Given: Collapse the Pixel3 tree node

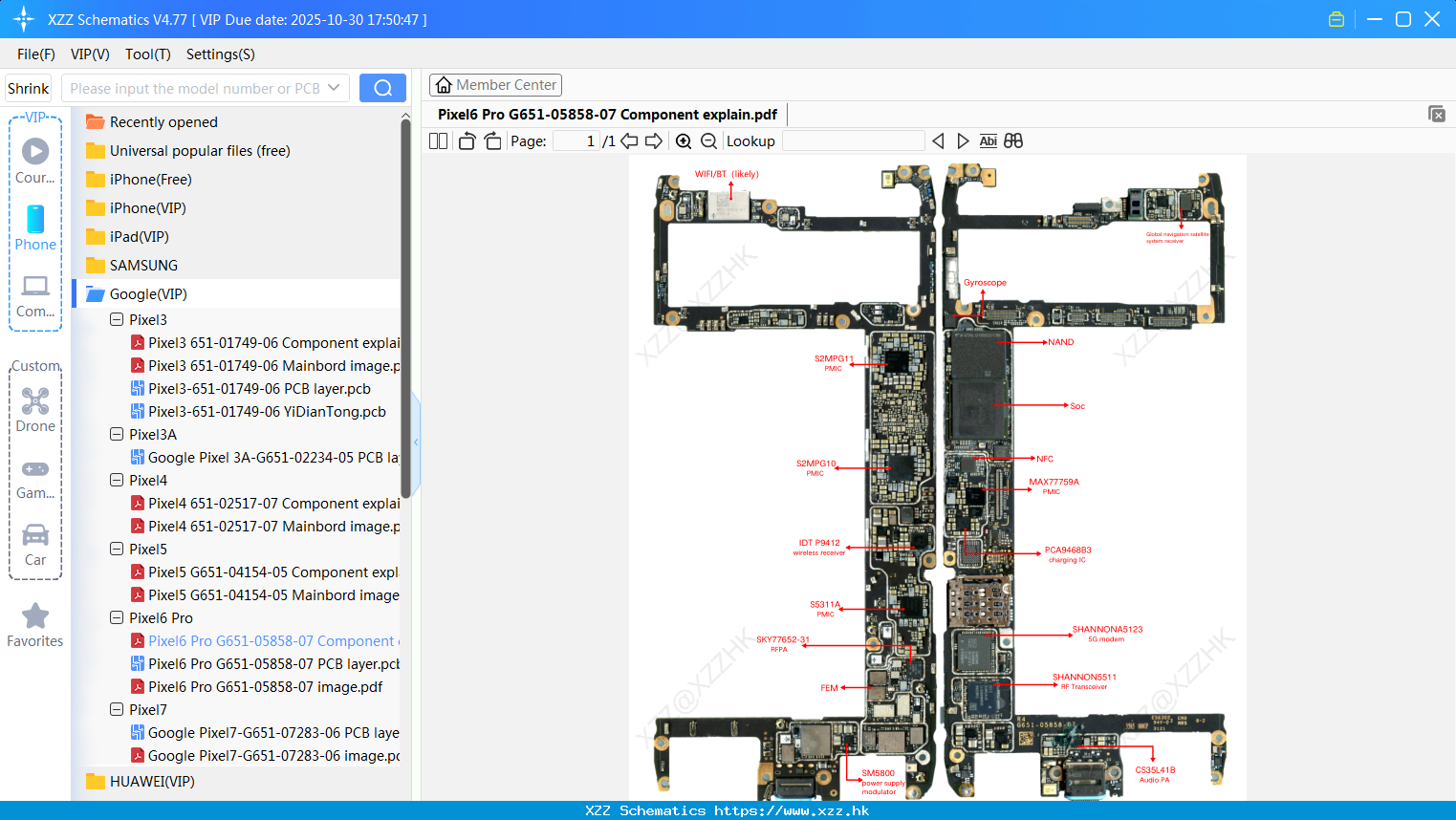Looking at the screenshot, I should pyautogui.click(x=117, y=319).
